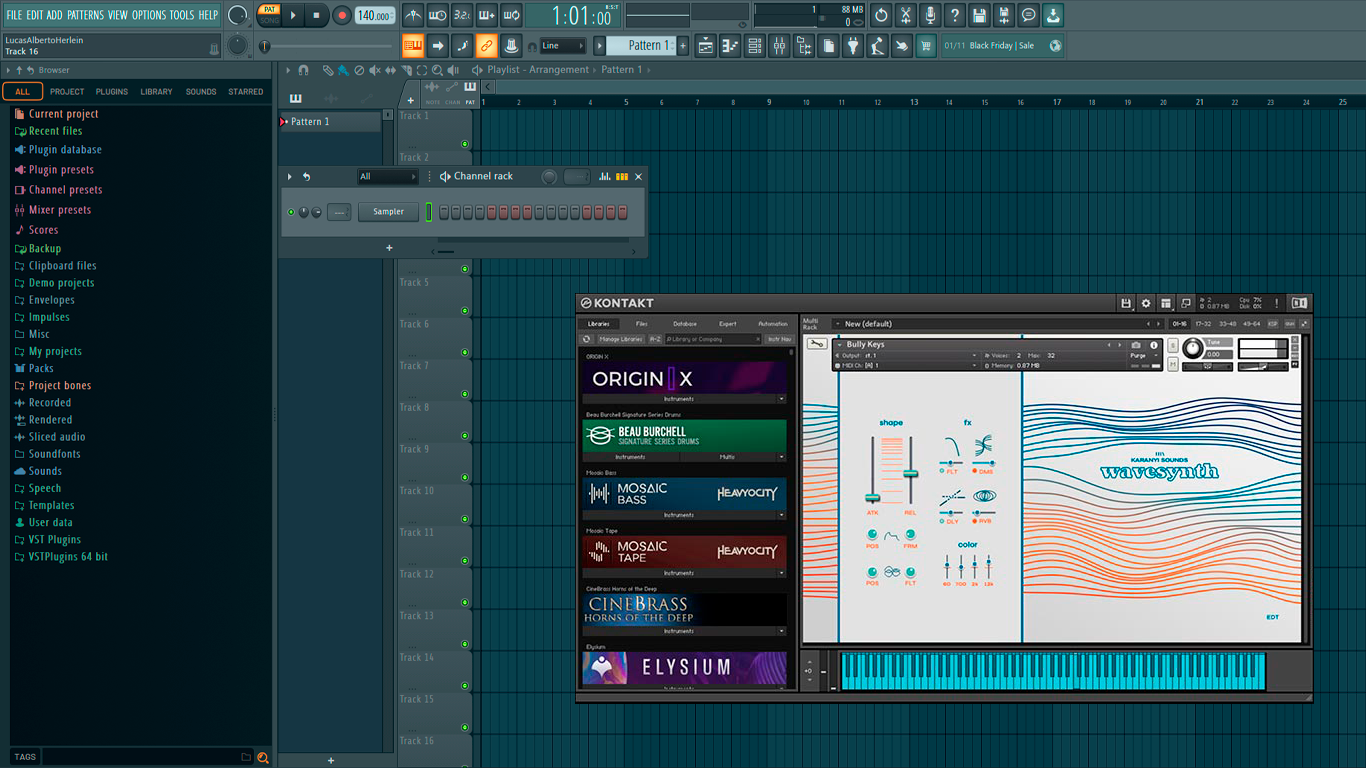This screenshot has height=768, width=1366.
Task: Expand the Channel rack menu arrow
Action: click(290, 177)
